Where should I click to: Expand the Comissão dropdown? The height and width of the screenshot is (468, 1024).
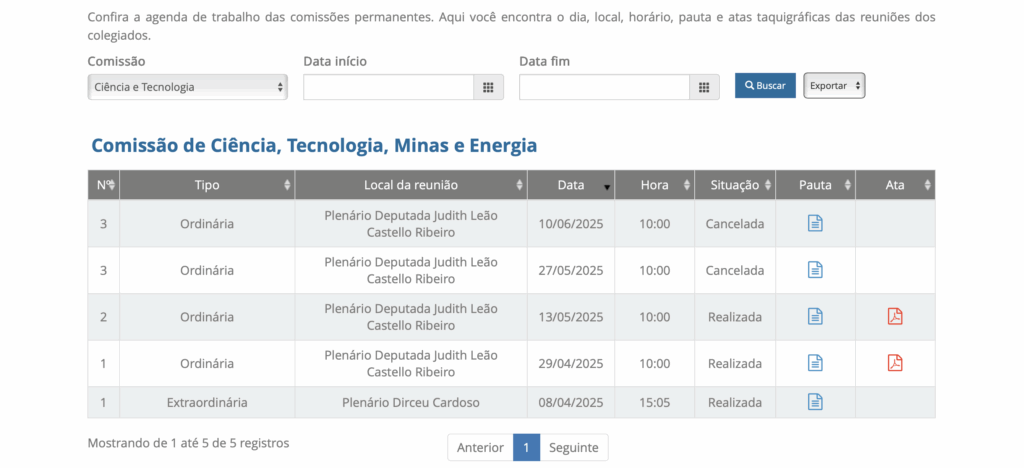[x=187, y=87]
